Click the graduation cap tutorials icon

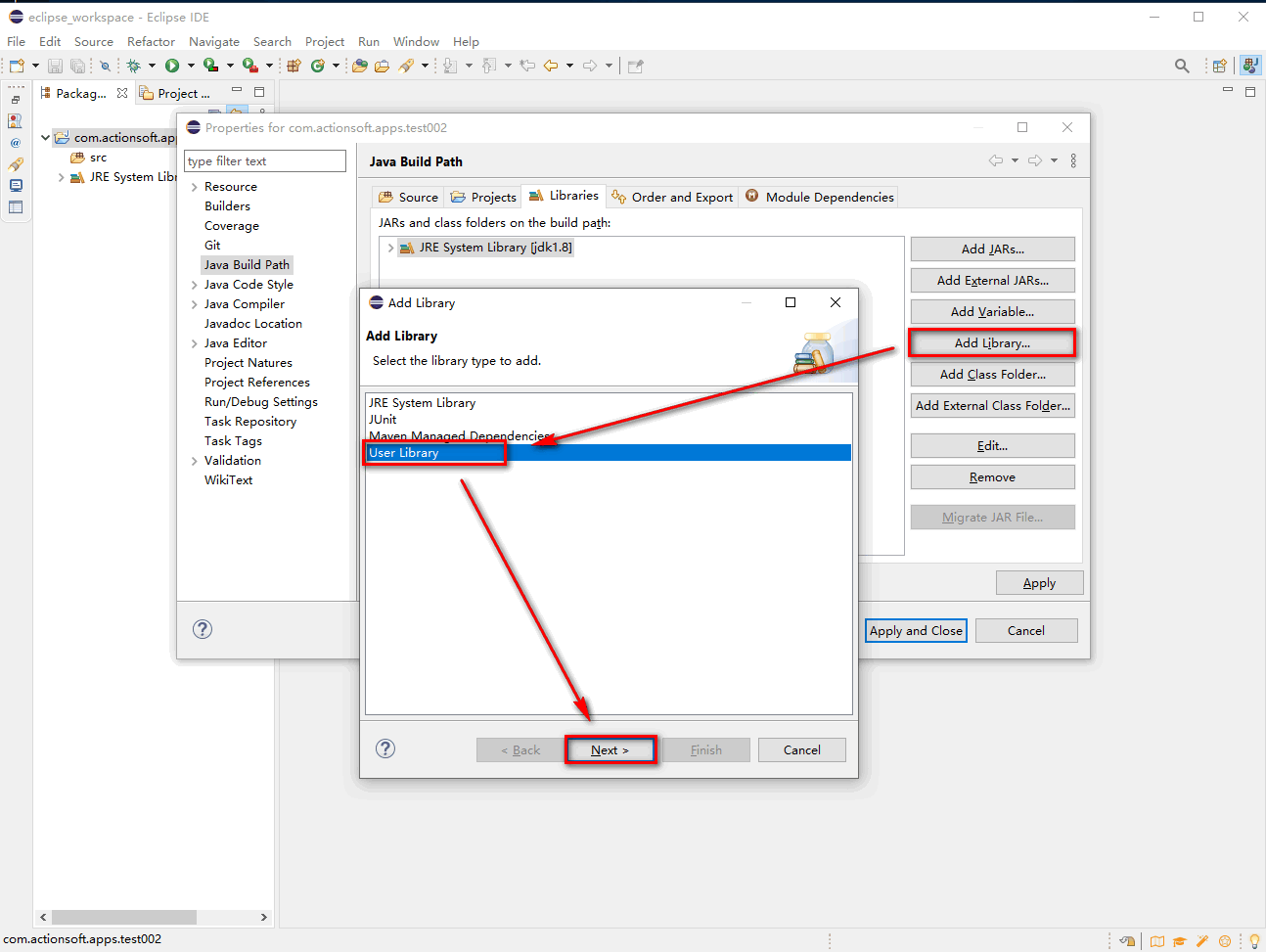coord(1179,941)
